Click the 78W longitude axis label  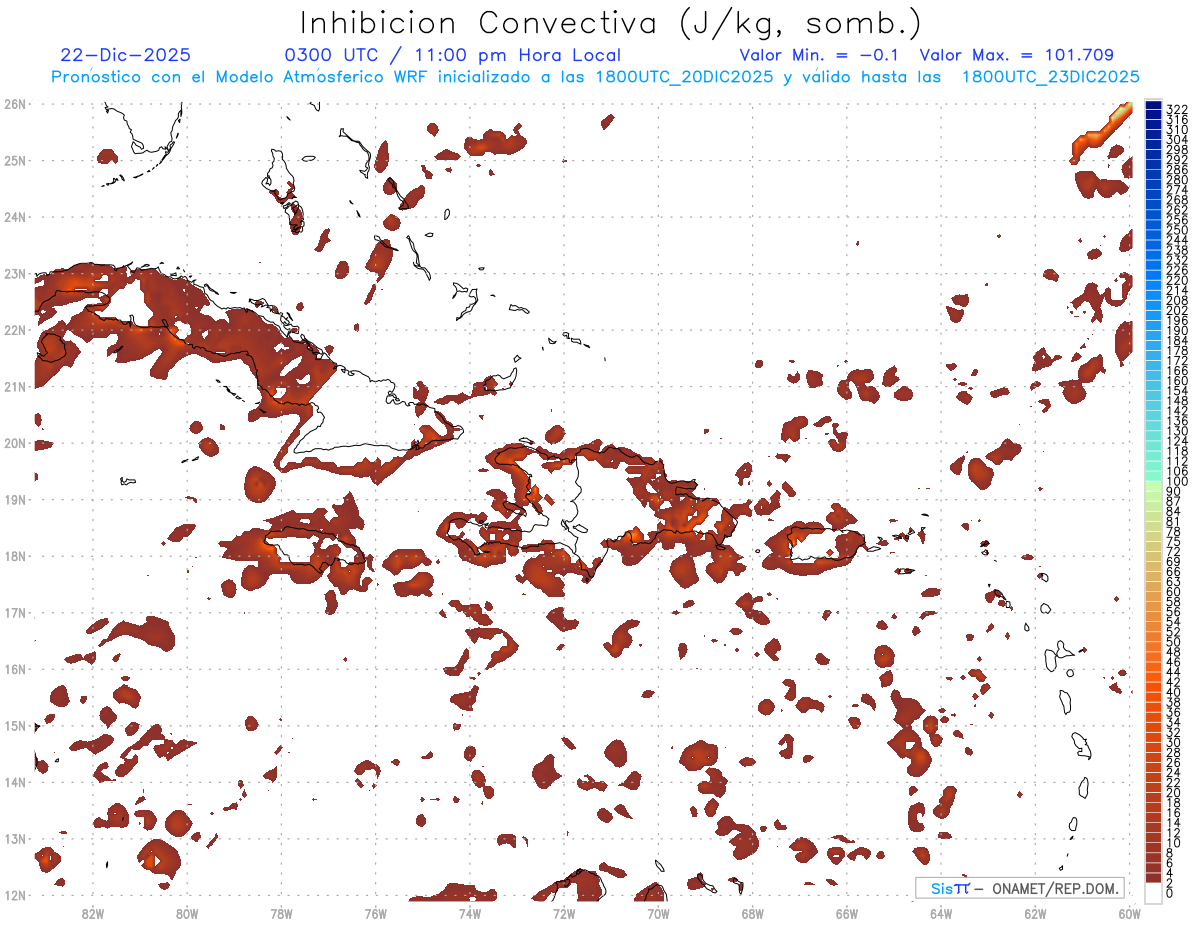[x=281, y=913]
